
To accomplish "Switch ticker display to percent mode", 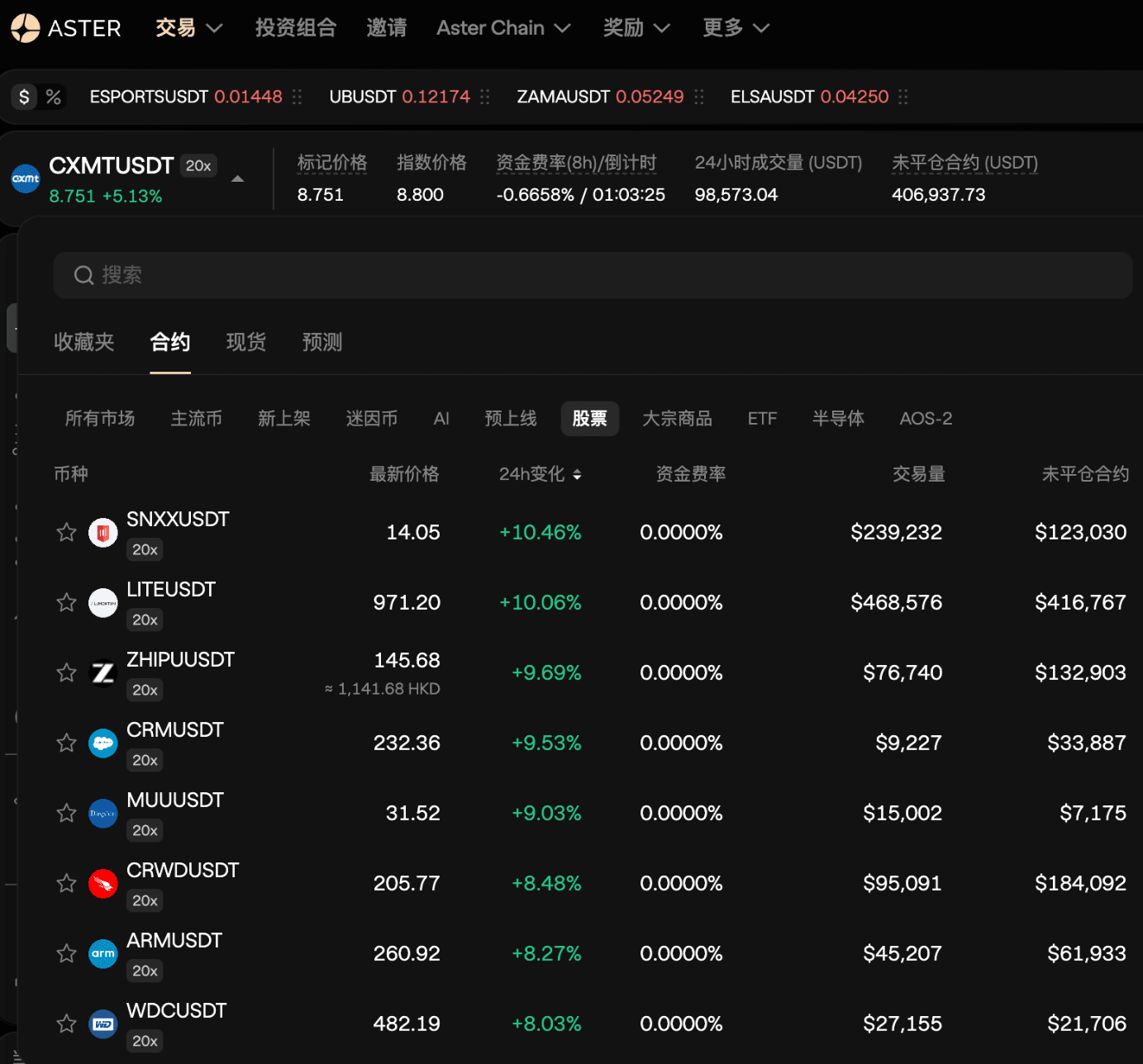I will [x=54, y=97].
